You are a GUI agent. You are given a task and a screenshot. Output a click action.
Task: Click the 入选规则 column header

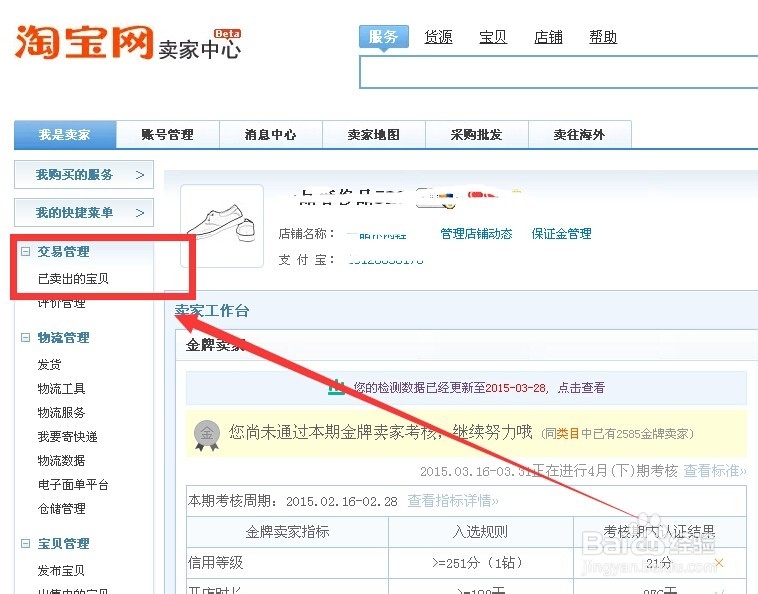click(481, 532)
